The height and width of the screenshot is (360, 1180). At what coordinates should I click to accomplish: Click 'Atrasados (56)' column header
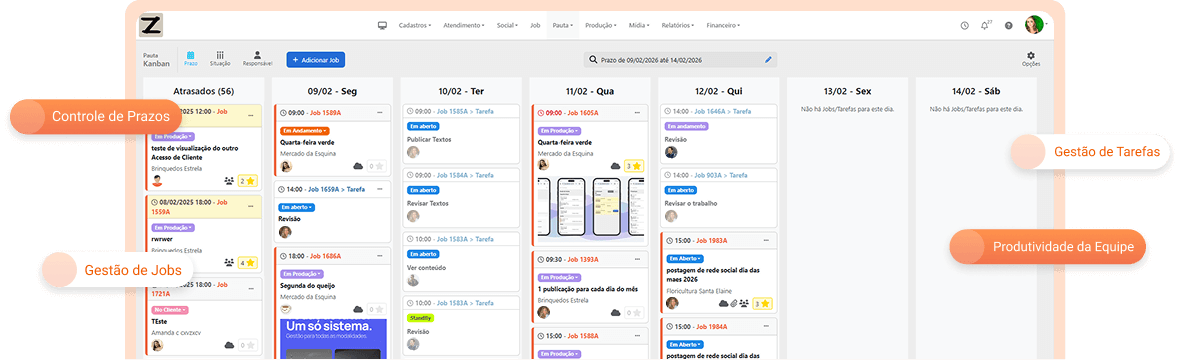pos(203,91)
